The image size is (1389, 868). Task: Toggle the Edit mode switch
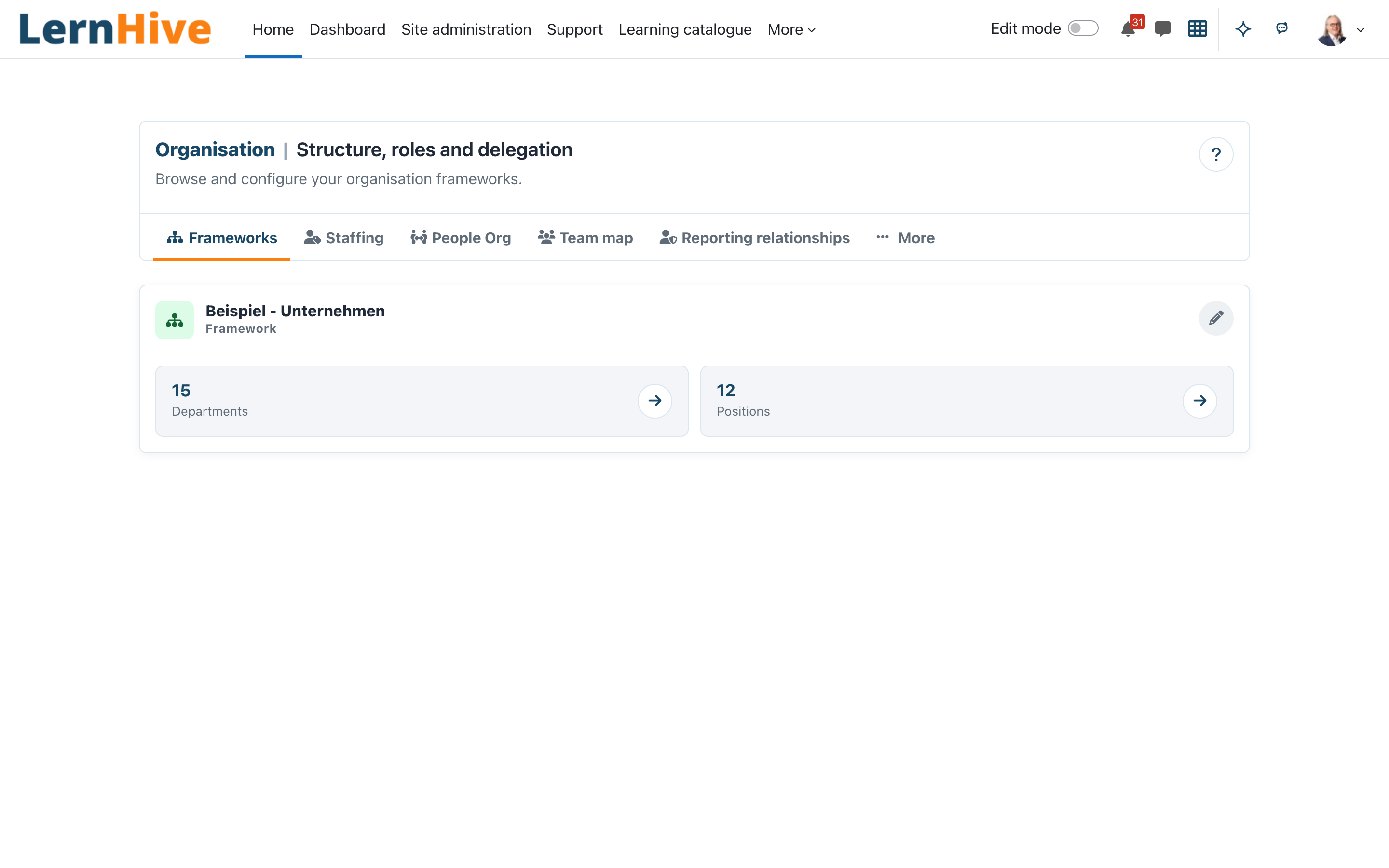pos(1082,29)
